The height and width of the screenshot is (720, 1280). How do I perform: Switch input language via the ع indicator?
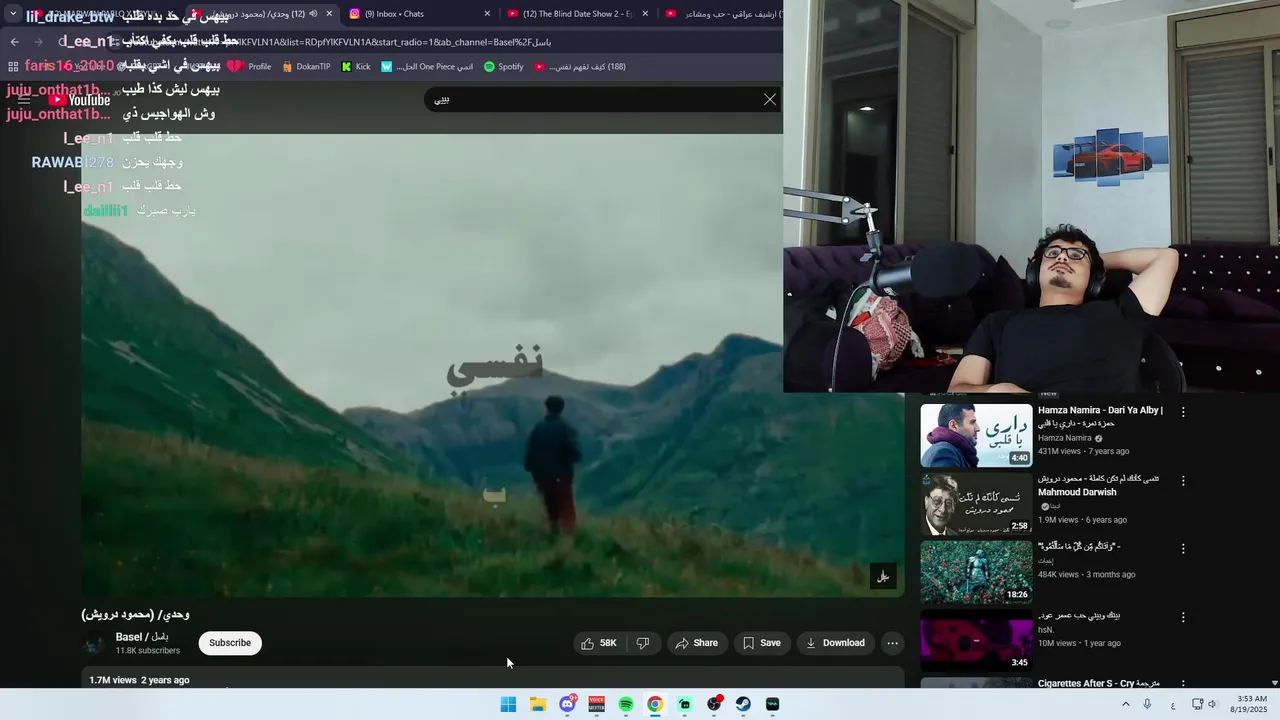(x=1173, y=704)
